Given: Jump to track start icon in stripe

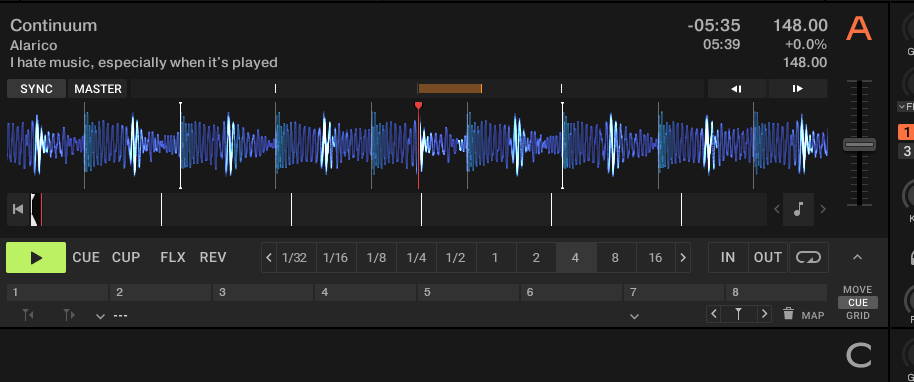Looking at the screenshot, I should click(18, 209).
